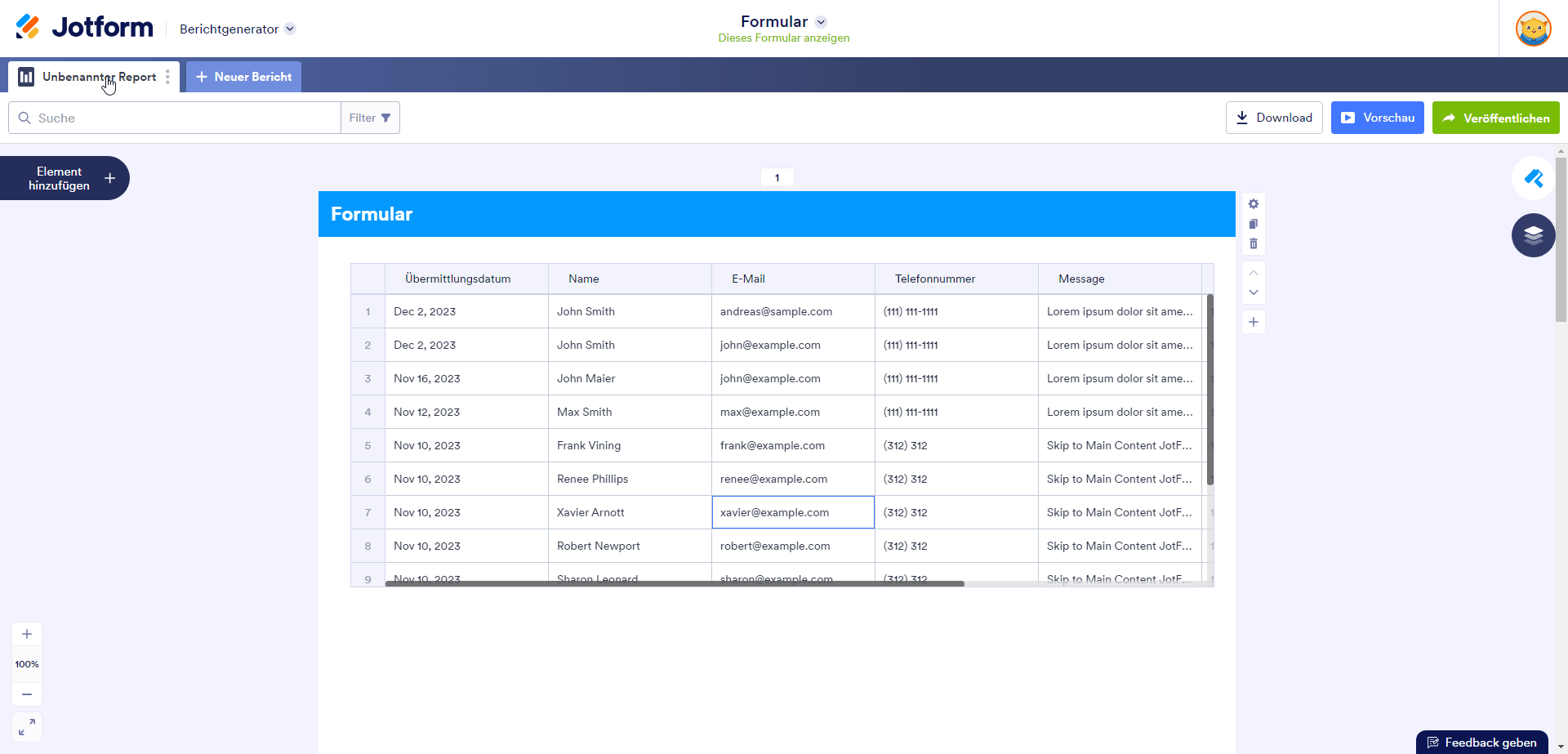Select the Robert Newport name cell

tap(630, 546)
